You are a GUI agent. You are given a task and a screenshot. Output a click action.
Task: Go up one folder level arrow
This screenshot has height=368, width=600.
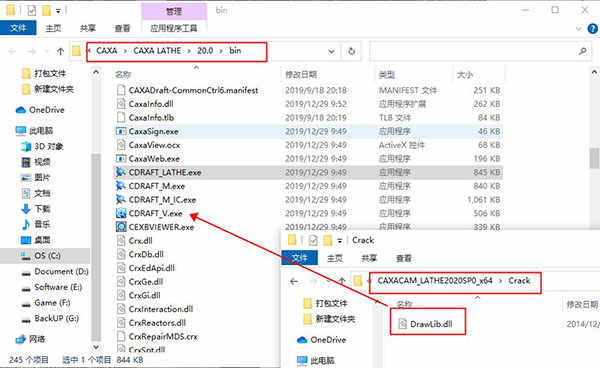point(60,51)
